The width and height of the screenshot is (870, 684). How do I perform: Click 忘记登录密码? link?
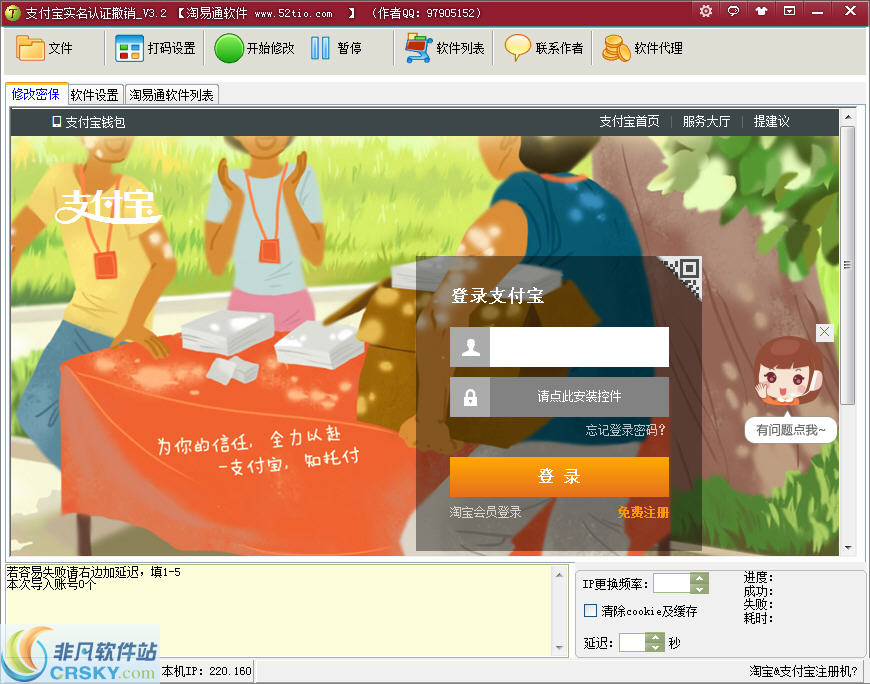coord(625,430)
